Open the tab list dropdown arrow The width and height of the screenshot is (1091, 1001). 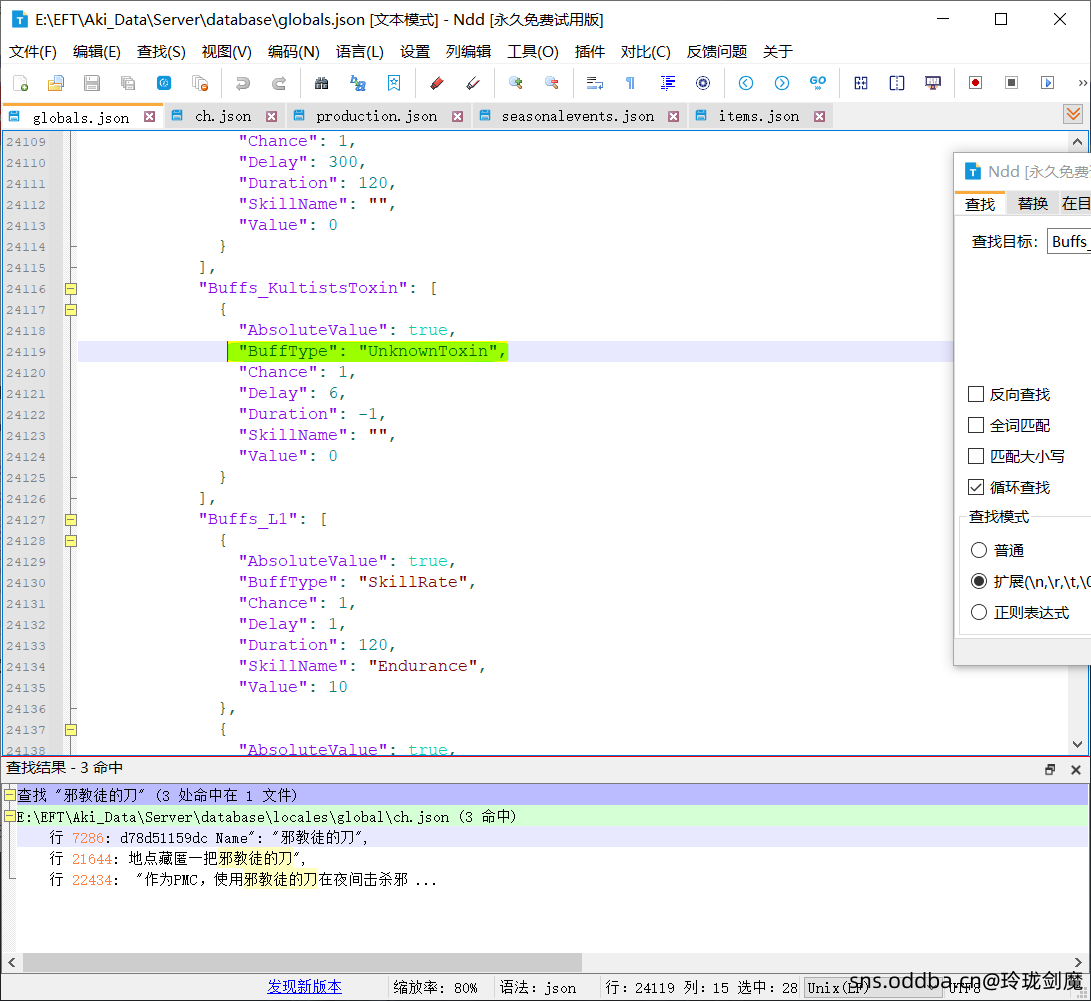(1073, 115)
